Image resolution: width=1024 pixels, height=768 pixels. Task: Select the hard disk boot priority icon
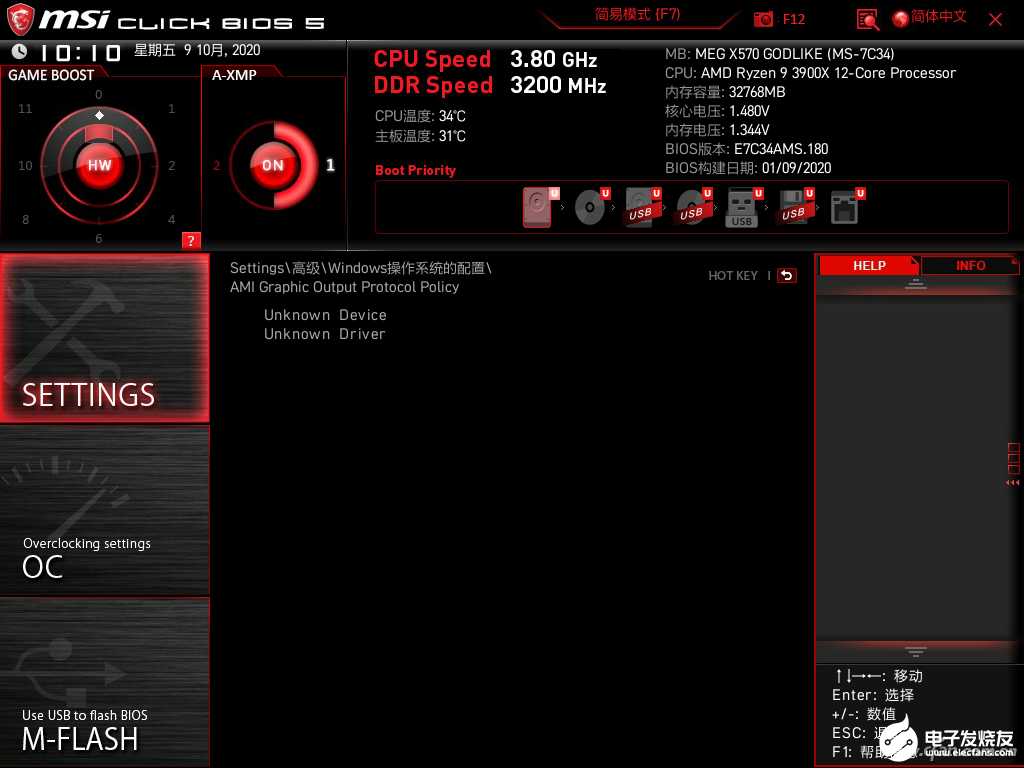click(x=541, y=207)
